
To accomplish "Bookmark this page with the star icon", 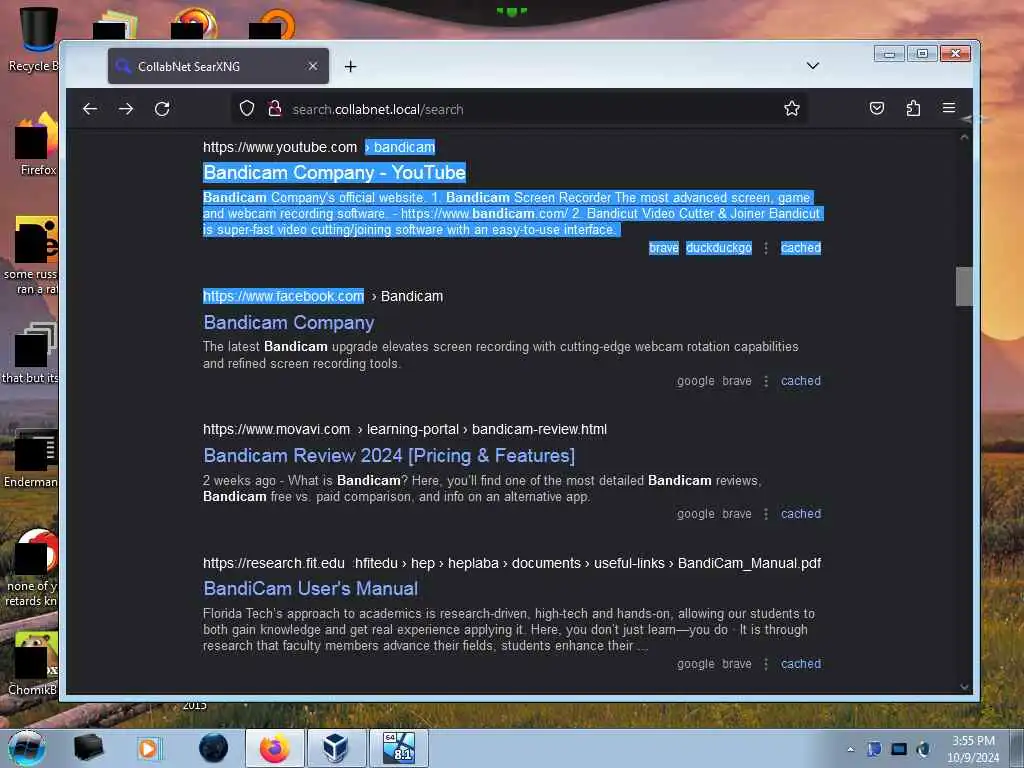I will (x=792, y=108).
